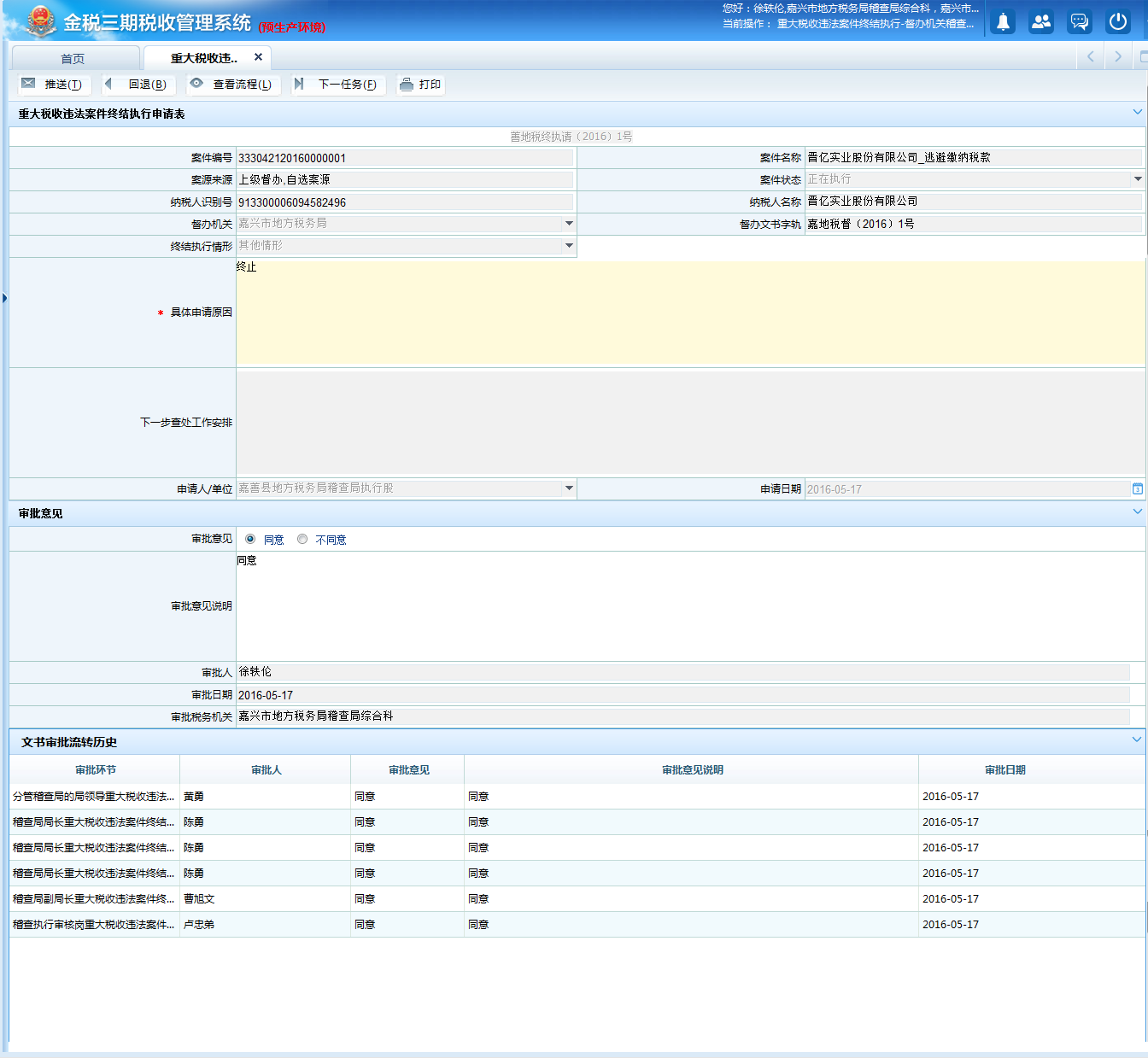Image resolution: width=1148 pixels, height=1058 pixels.
Task: Click 稽查局副局长 approval step cell
Action: pyautogui.click(x=94, y=899)
